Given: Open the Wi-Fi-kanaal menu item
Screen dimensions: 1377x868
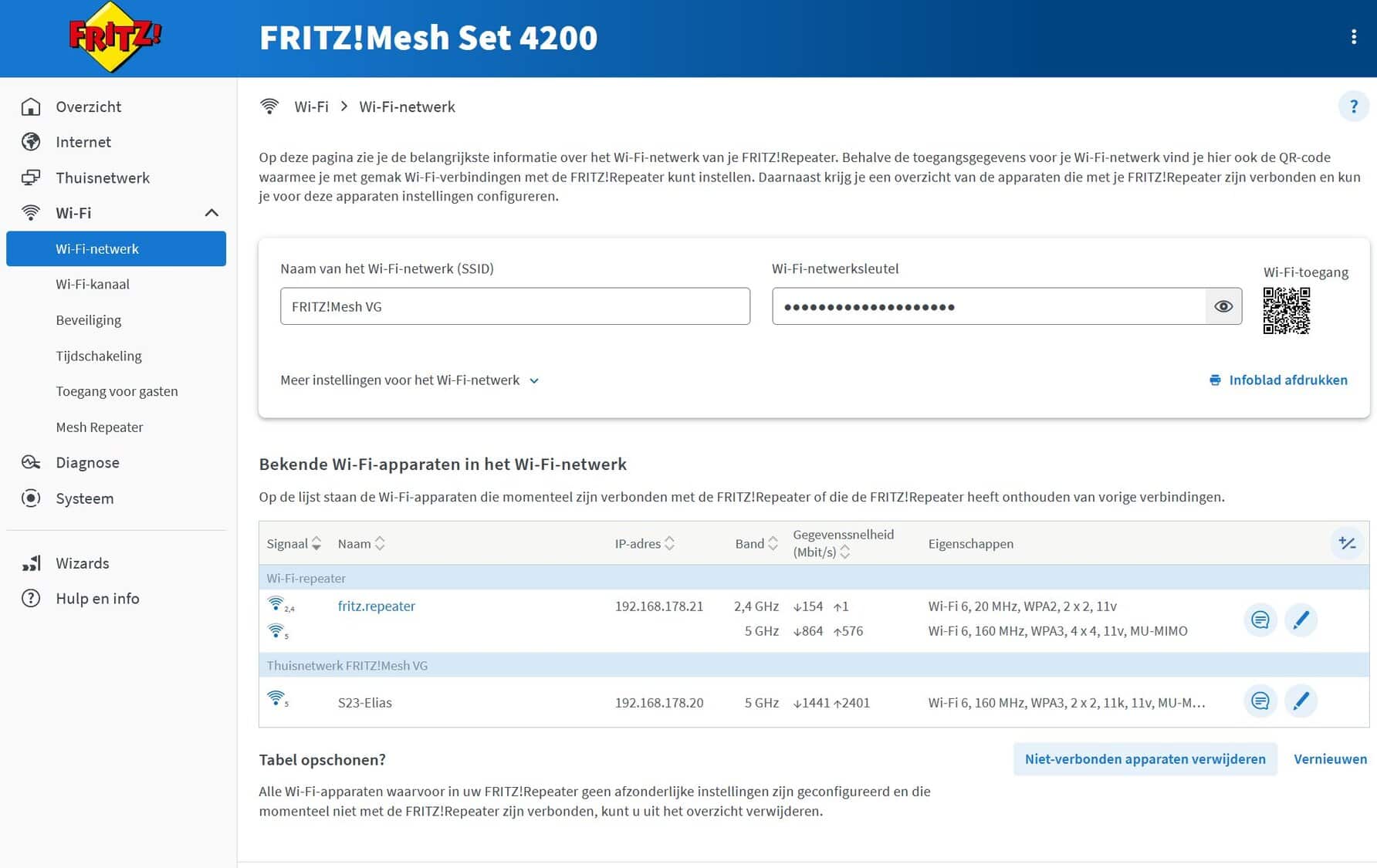Looking at the screenshot, I should coord(93,284).
